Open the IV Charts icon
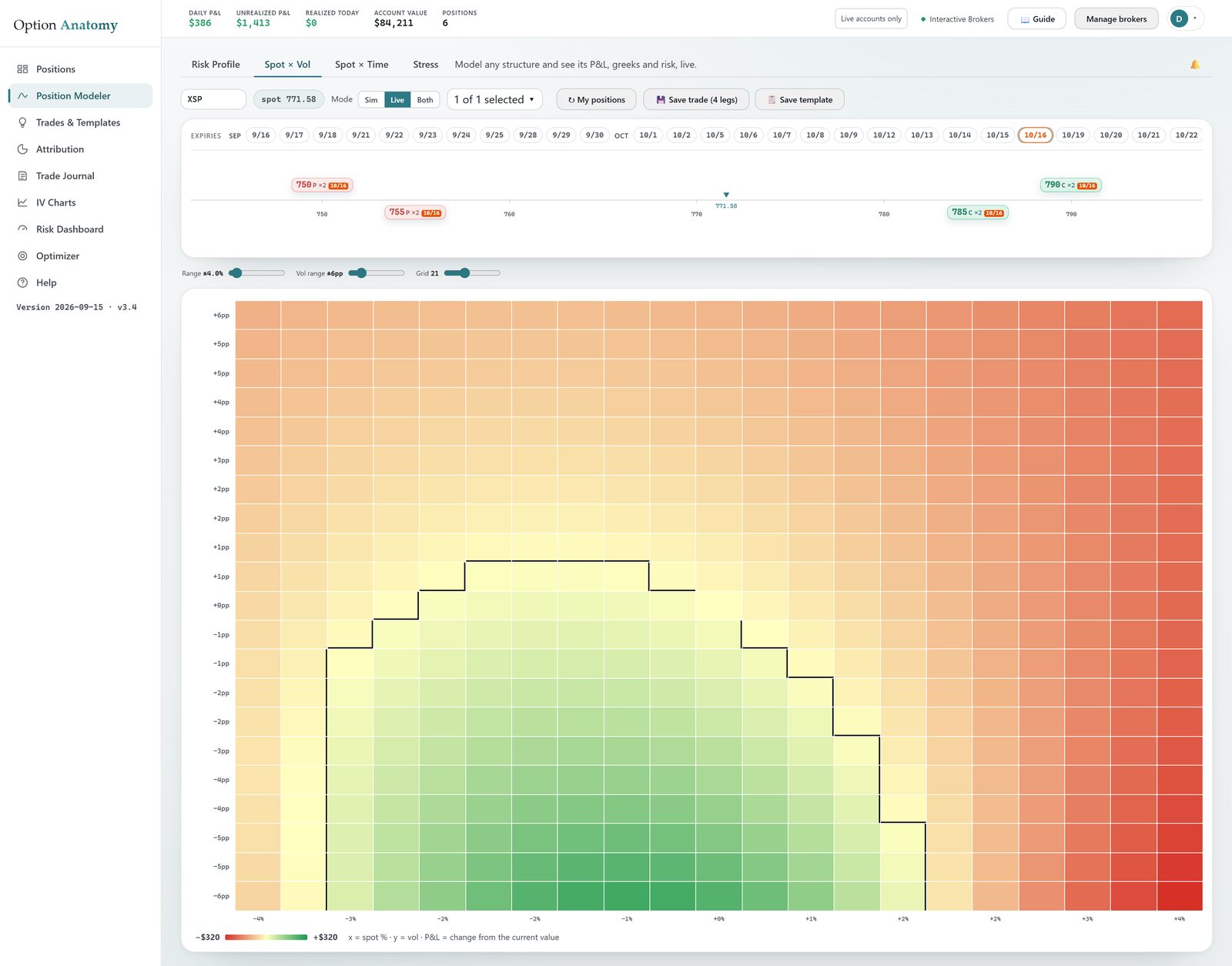 [22, 202]
